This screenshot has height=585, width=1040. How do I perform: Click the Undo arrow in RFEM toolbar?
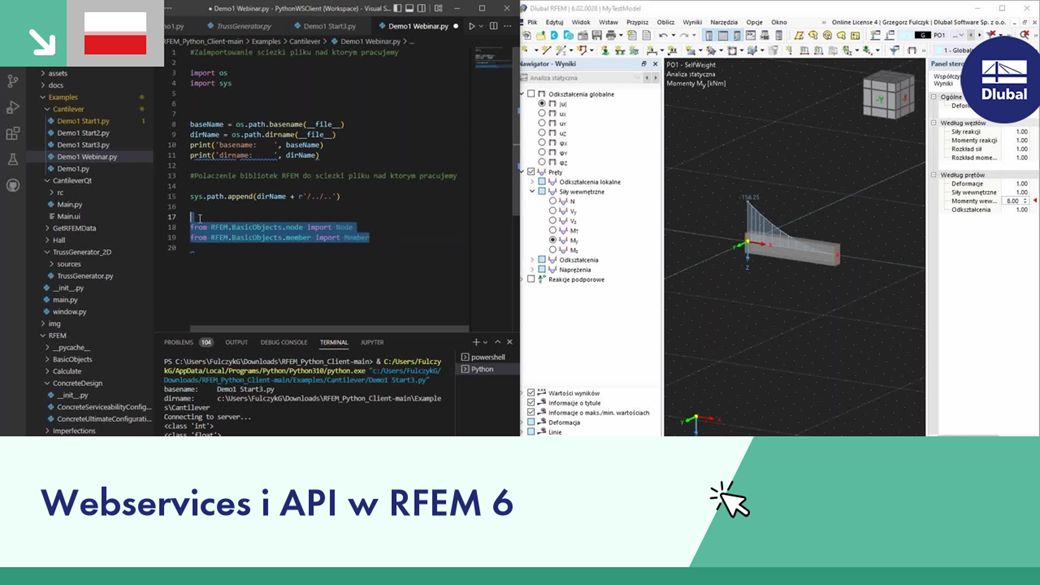tap(663, 35)
